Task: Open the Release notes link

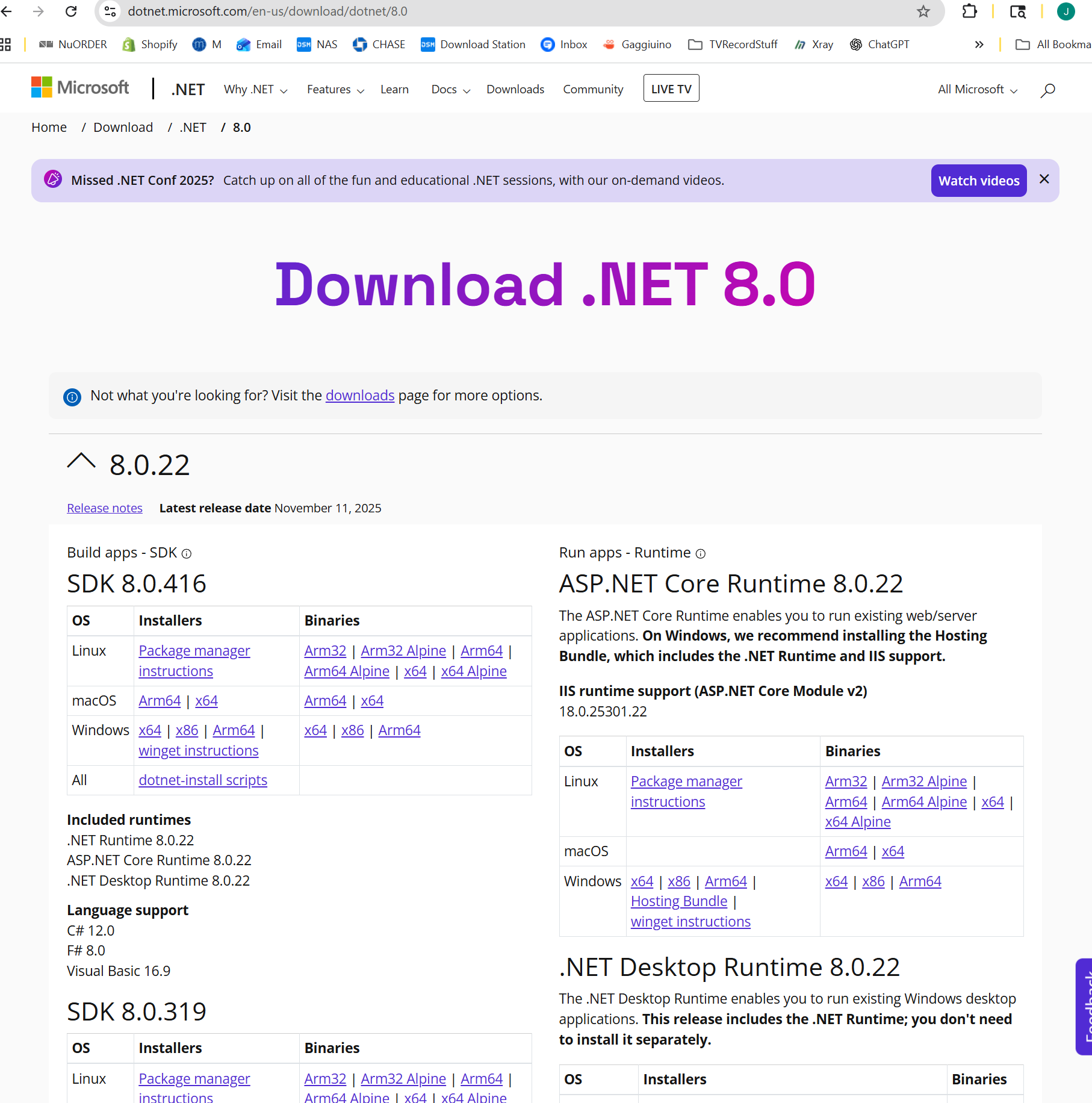Action: 104,508
